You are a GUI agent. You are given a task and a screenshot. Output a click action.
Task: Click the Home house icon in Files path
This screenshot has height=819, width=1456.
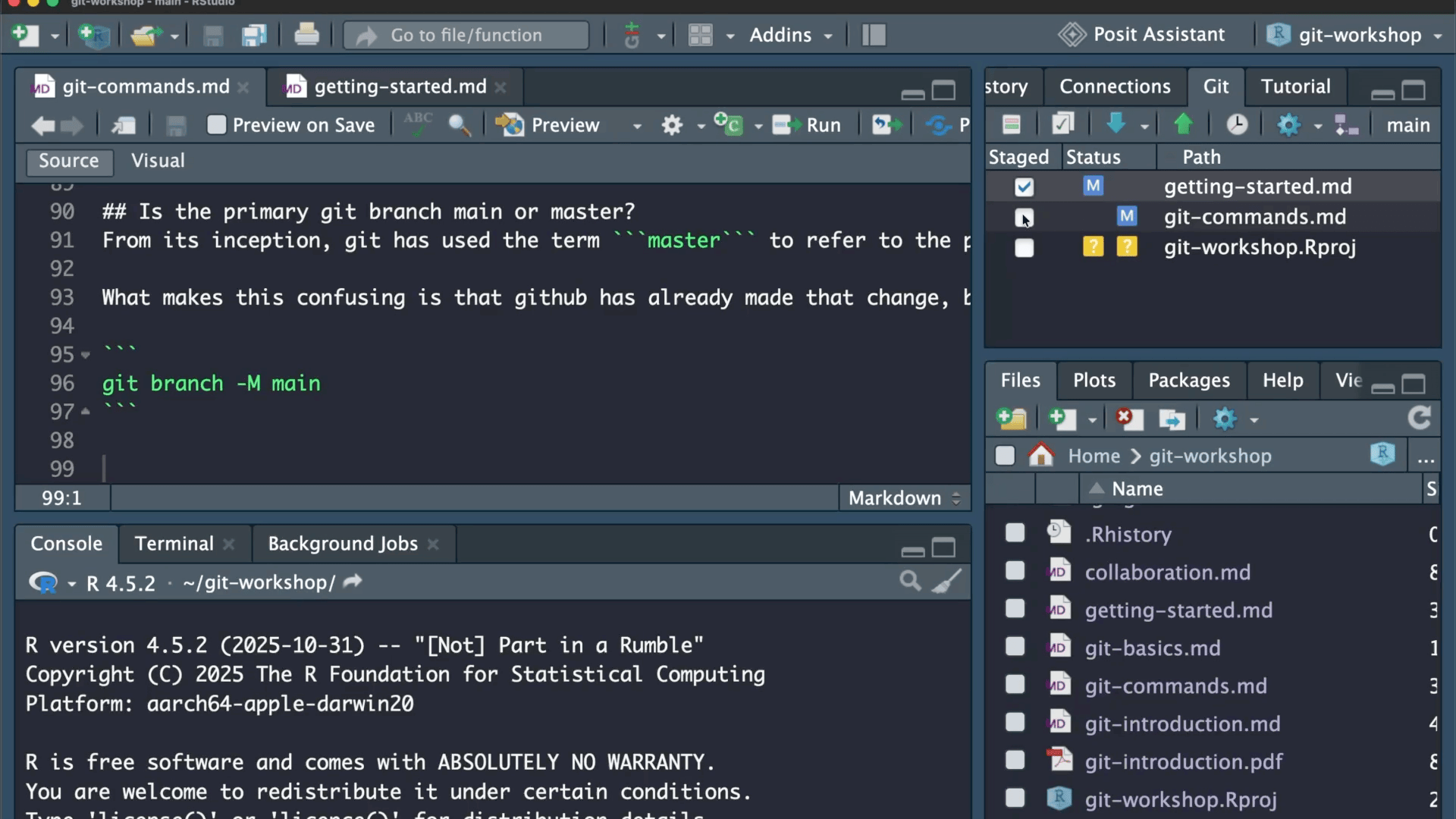pyautogui.click(x=1041, y=455)
